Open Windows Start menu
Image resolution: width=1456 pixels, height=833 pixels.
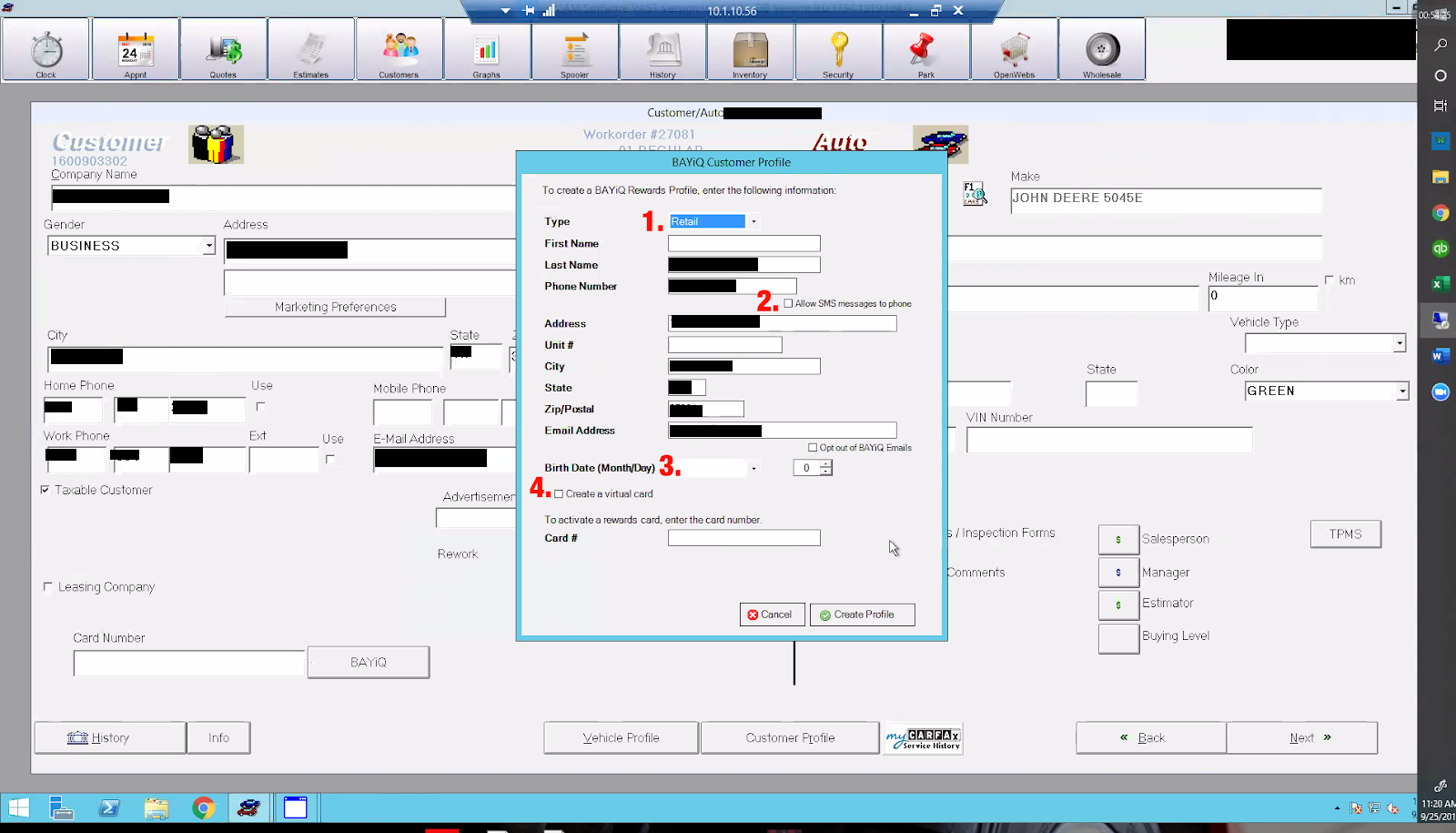pos(18,808)
